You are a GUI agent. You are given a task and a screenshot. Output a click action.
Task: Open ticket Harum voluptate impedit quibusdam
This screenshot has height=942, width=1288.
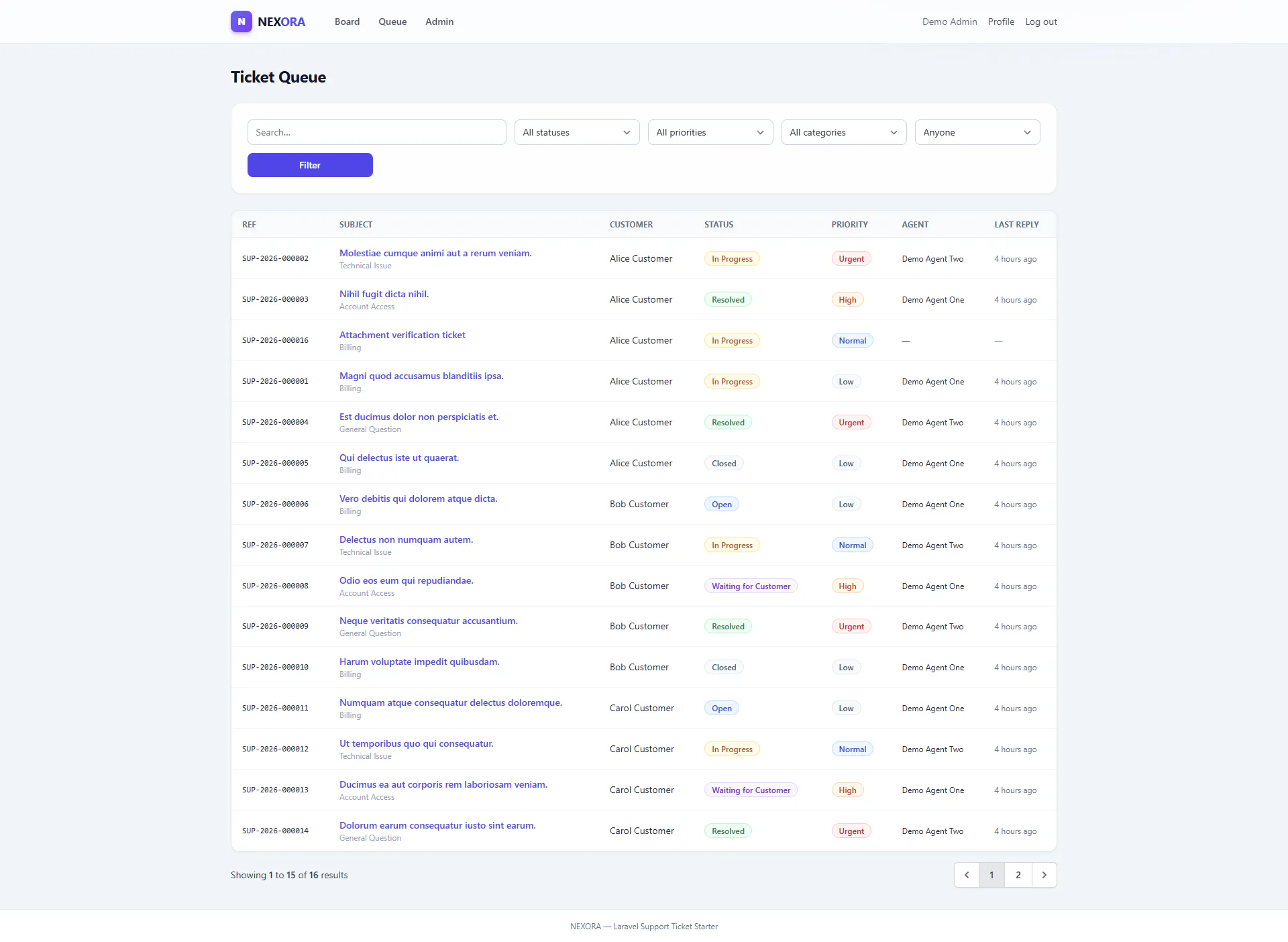[419, 662]
